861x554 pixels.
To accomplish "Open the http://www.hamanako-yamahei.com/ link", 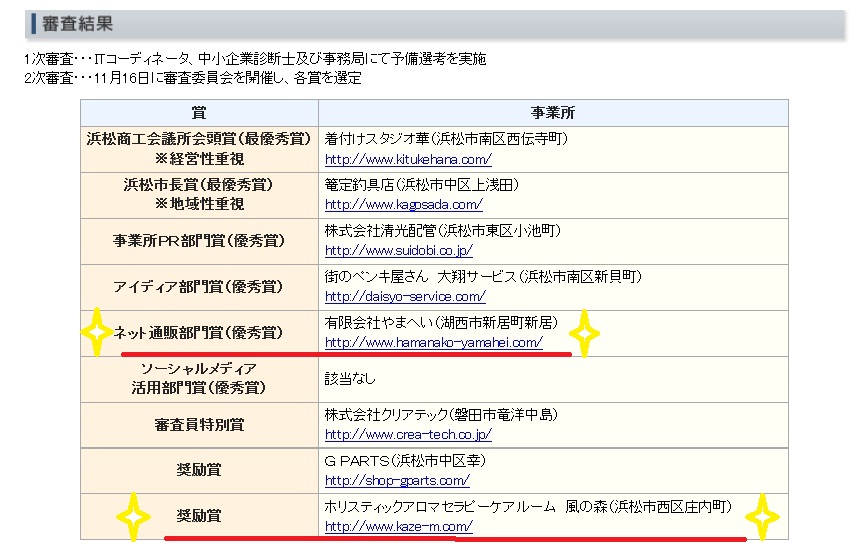I will [434, 343].
